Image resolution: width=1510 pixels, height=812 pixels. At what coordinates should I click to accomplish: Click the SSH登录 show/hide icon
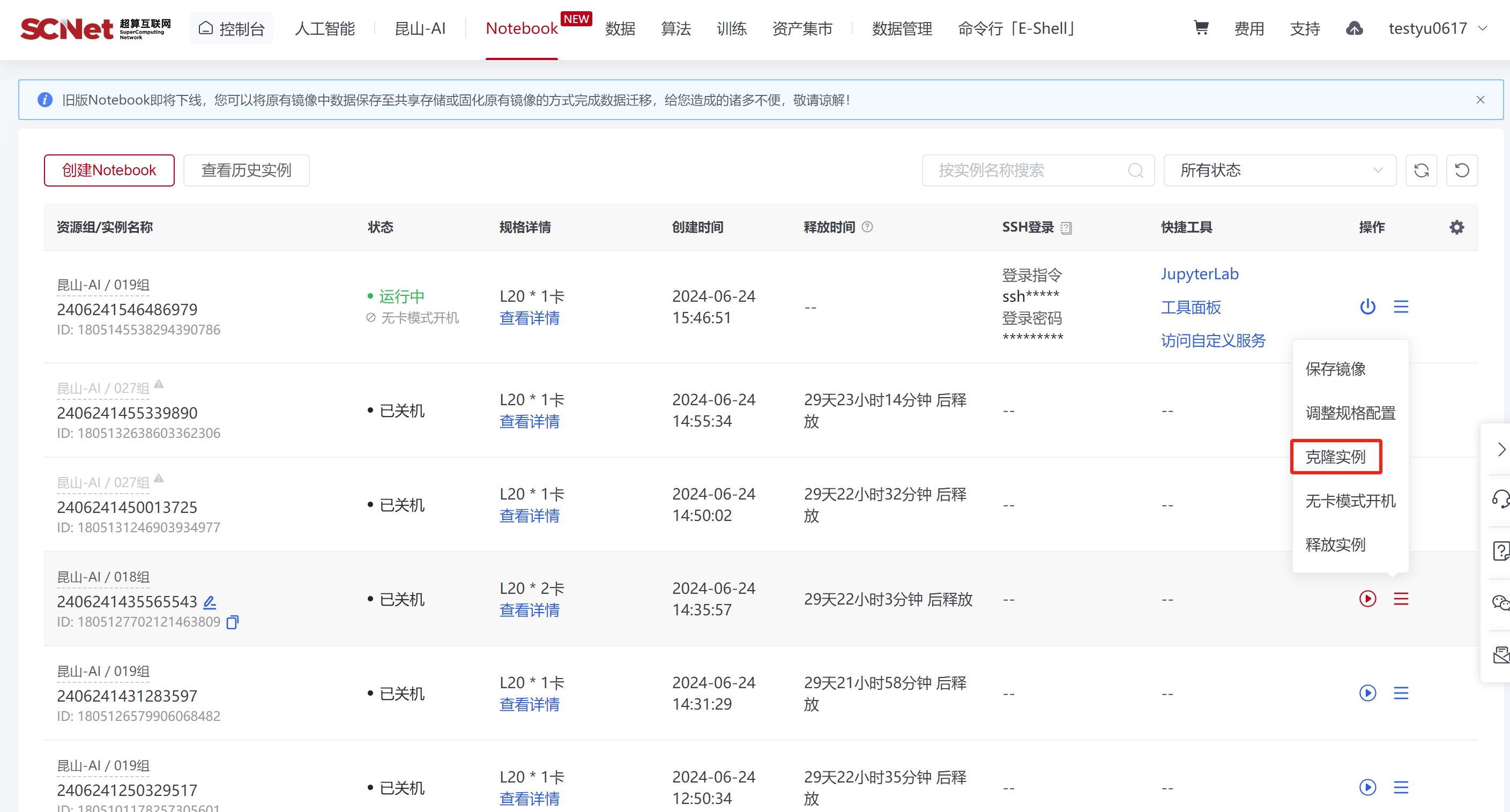(1066, 228)
